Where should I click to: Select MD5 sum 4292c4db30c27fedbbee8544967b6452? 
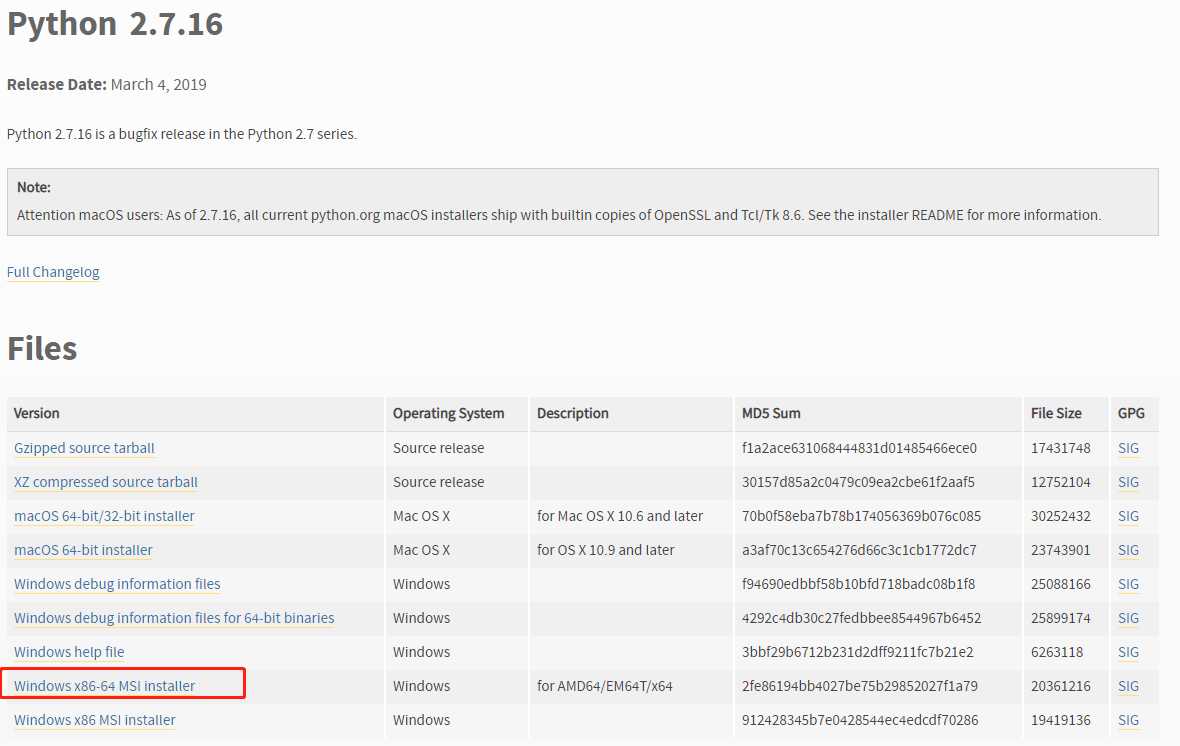pos(862,617)
